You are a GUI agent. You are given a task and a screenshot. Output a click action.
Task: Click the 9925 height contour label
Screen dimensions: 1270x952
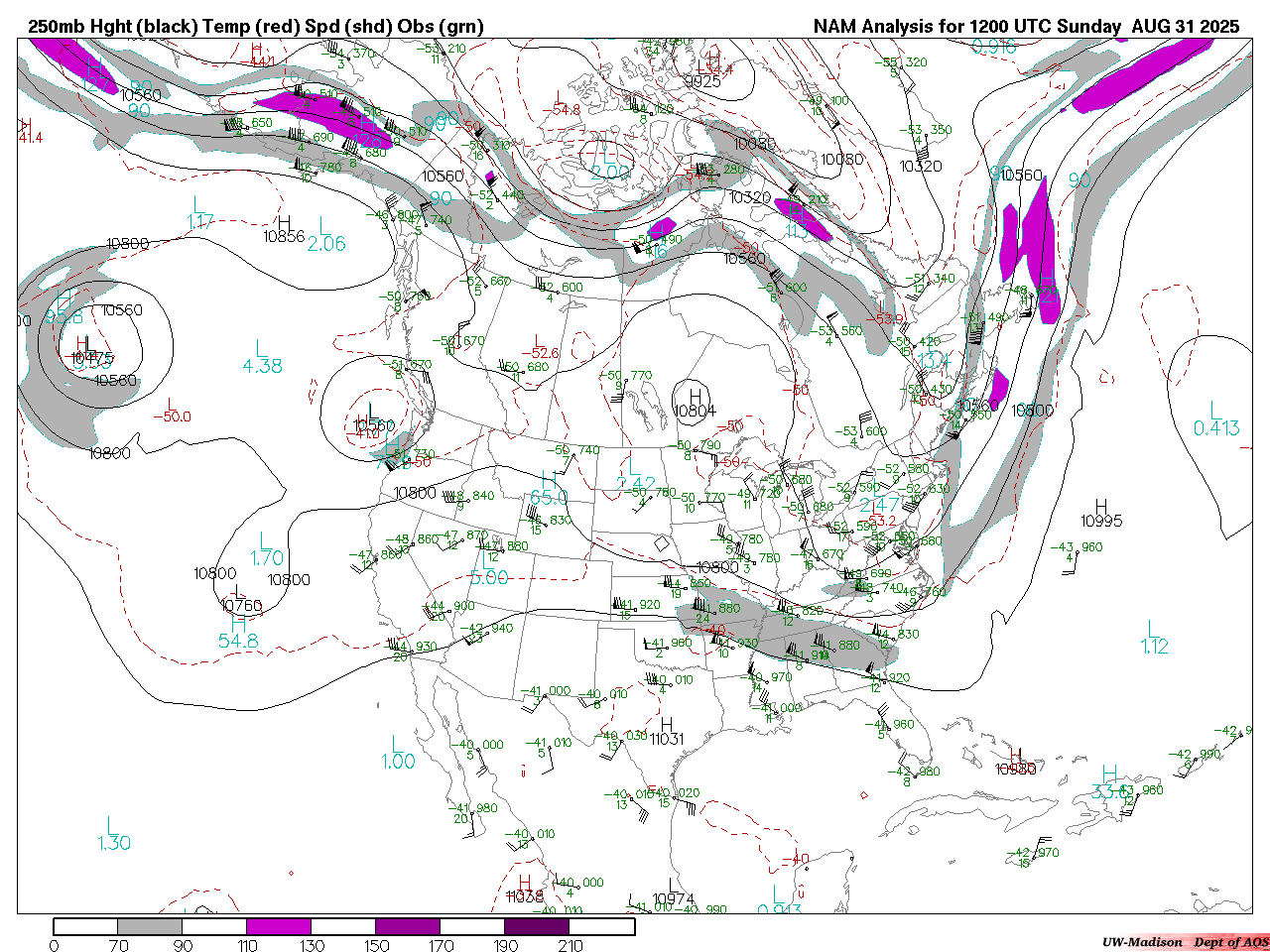pyautogui.click(x=702, y=81)
